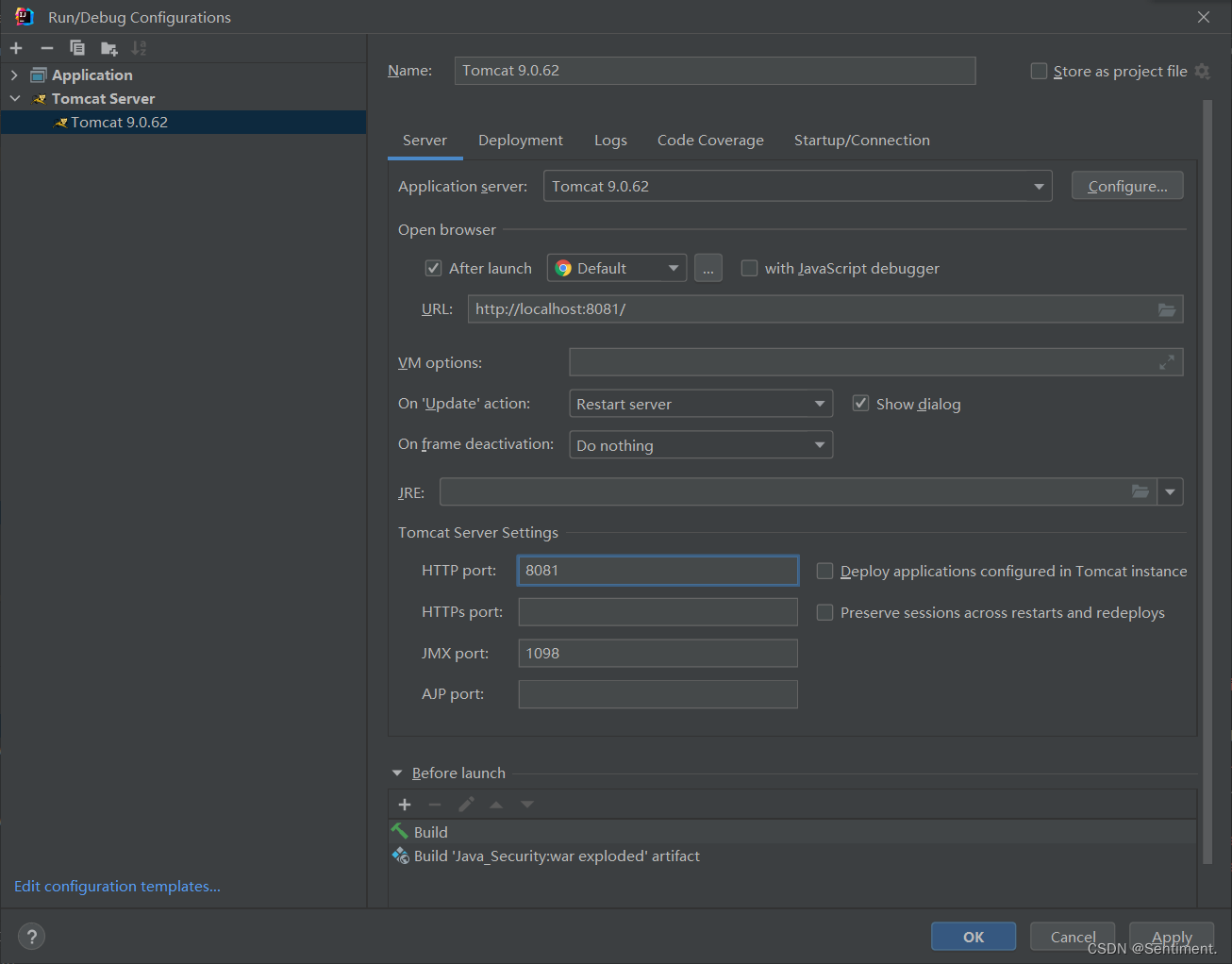Click into the HTTP port field

click(x=658, y=571)
